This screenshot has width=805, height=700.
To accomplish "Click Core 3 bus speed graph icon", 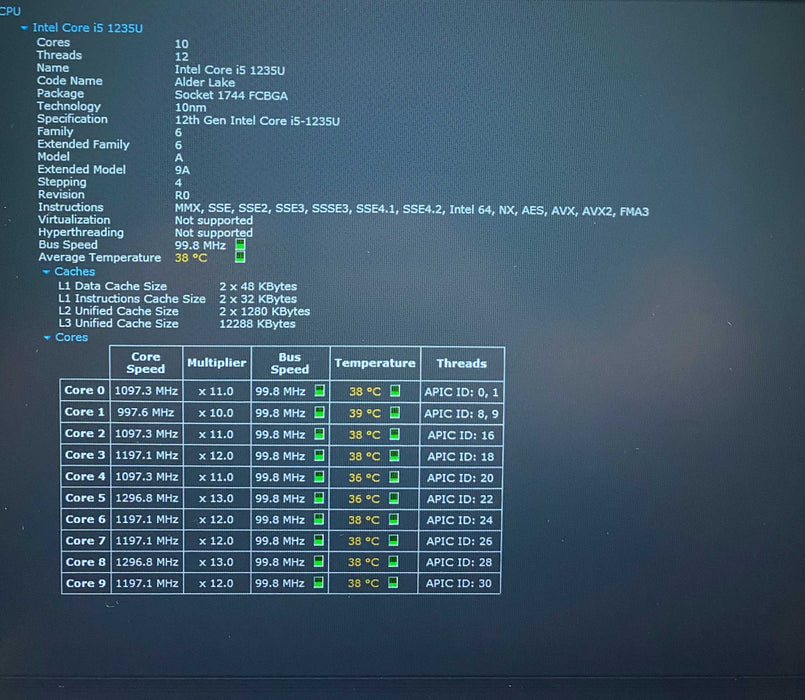I will pos(319,455).
